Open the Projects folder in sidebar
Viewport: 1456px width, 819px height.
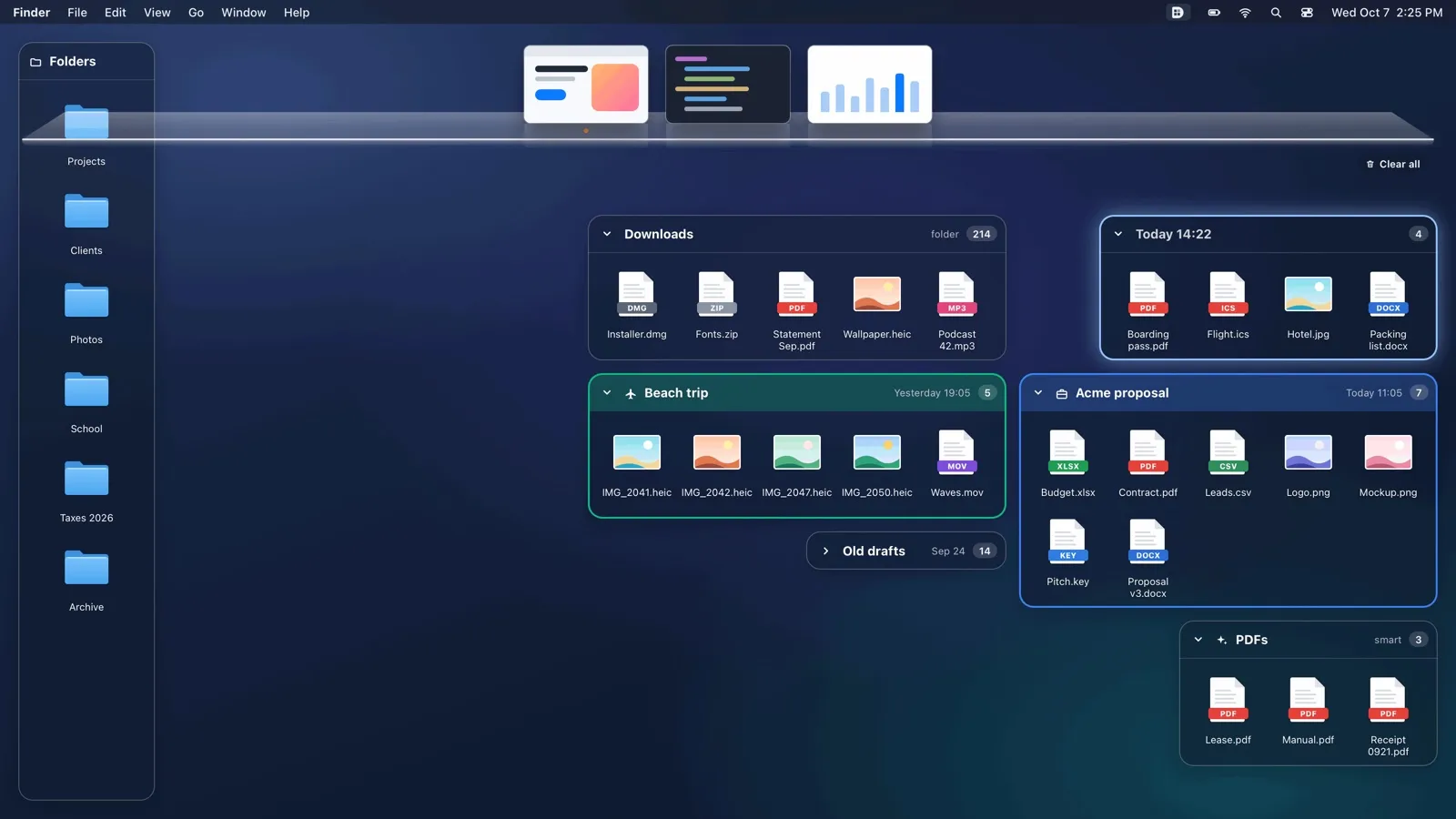(86, 122)
